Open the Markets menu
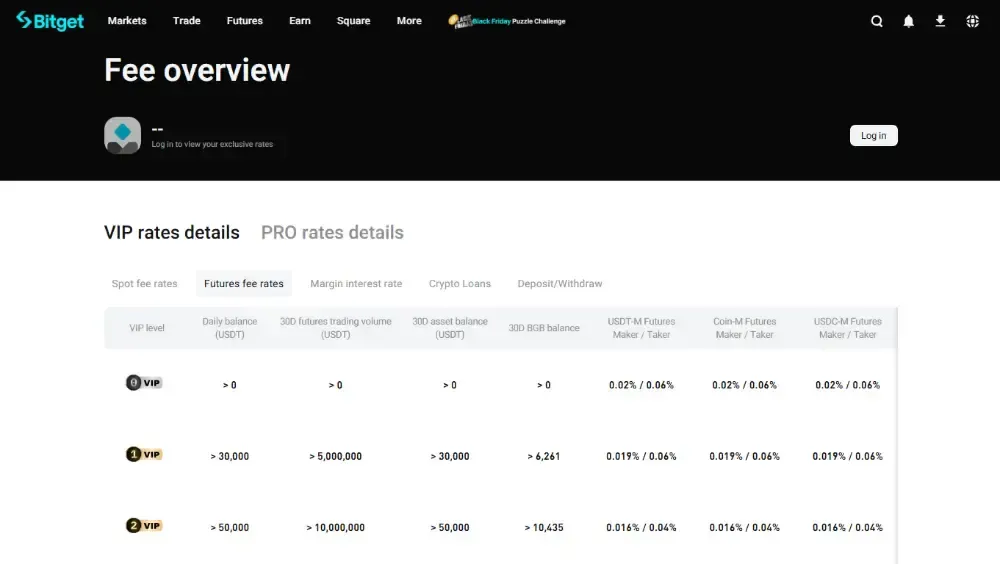 (127, 21)
